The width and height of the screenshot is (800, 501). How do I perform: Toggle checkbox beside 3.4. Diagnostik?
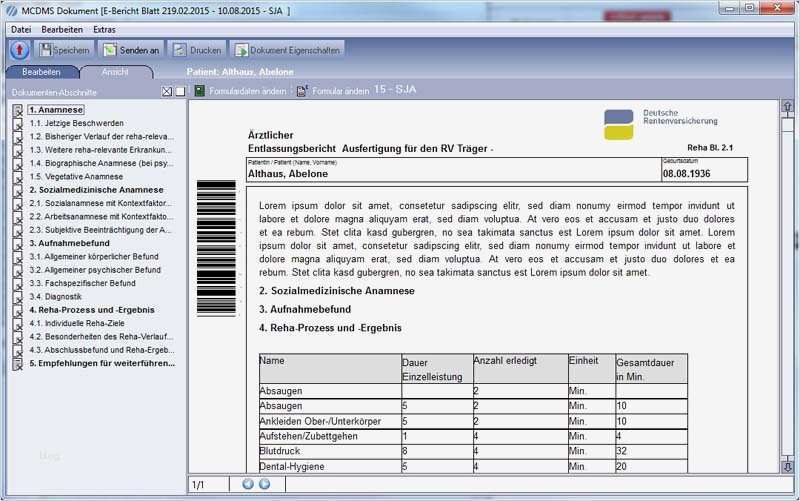tap(18, 297)
